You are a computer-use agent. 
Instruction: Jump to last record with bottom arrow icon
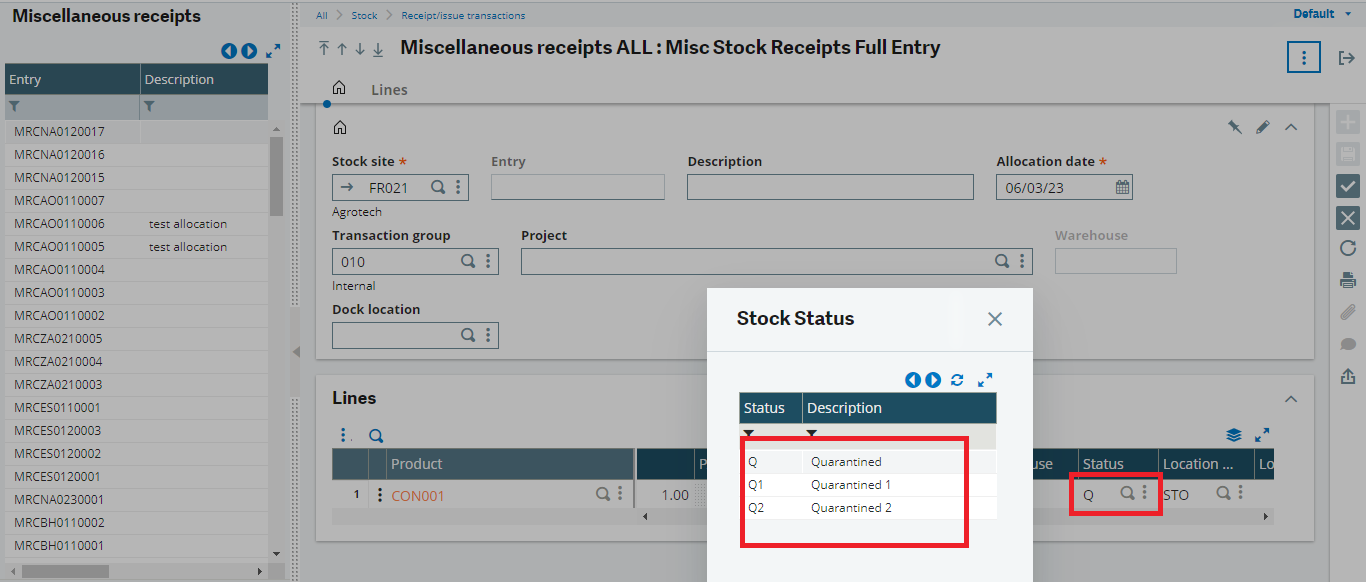click(x=377, y=47)
